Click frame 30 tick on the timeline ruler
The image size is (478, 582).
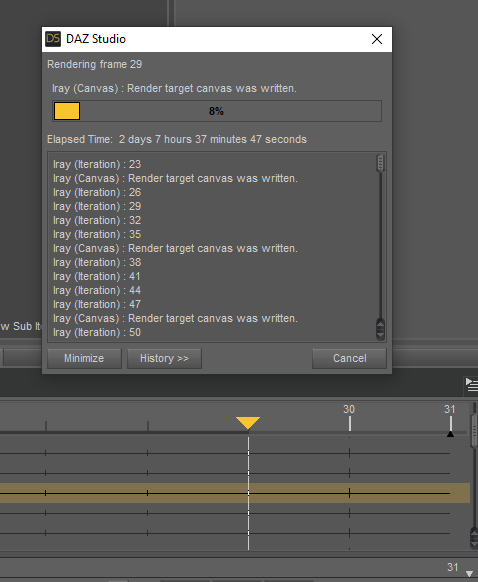(349, 424)
